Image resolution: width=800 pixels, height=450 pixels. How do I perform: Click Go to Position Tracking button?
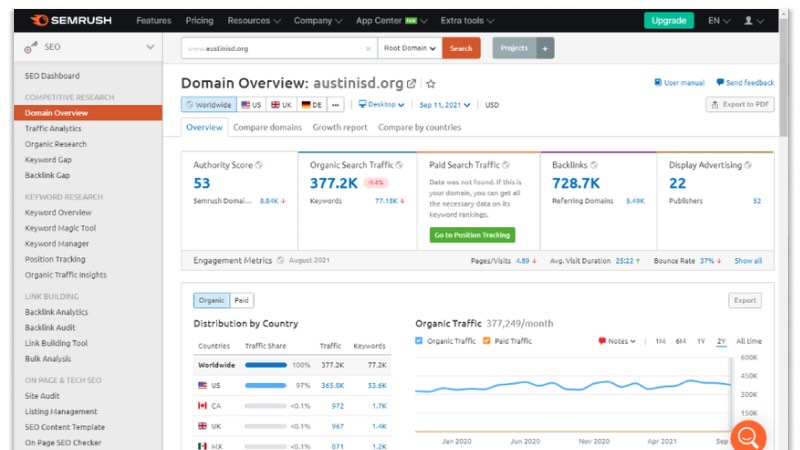pos(472,235)
